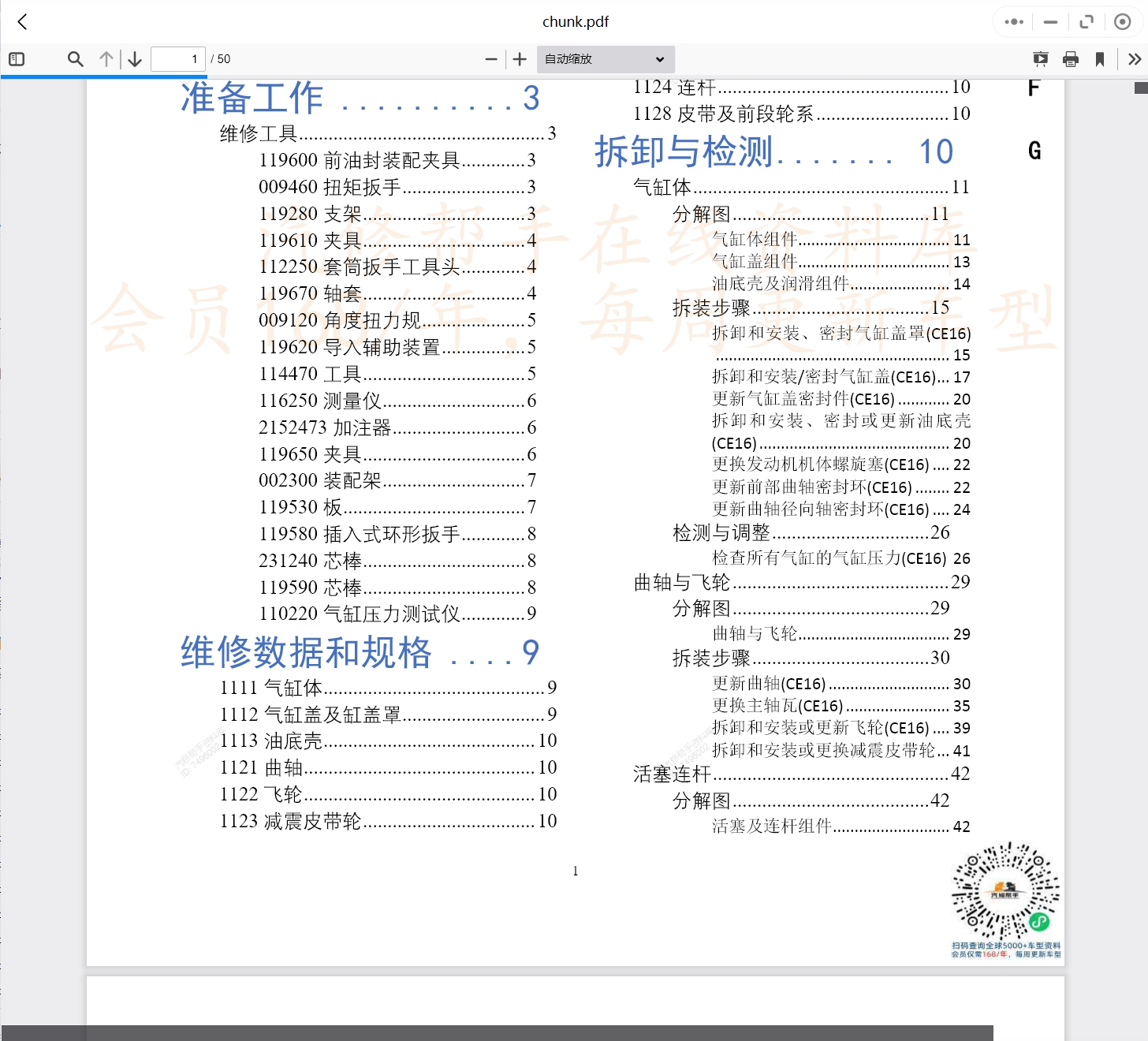Switch to presentation mode
Screen dimensions: 1148x1041
coord(1041,58)
